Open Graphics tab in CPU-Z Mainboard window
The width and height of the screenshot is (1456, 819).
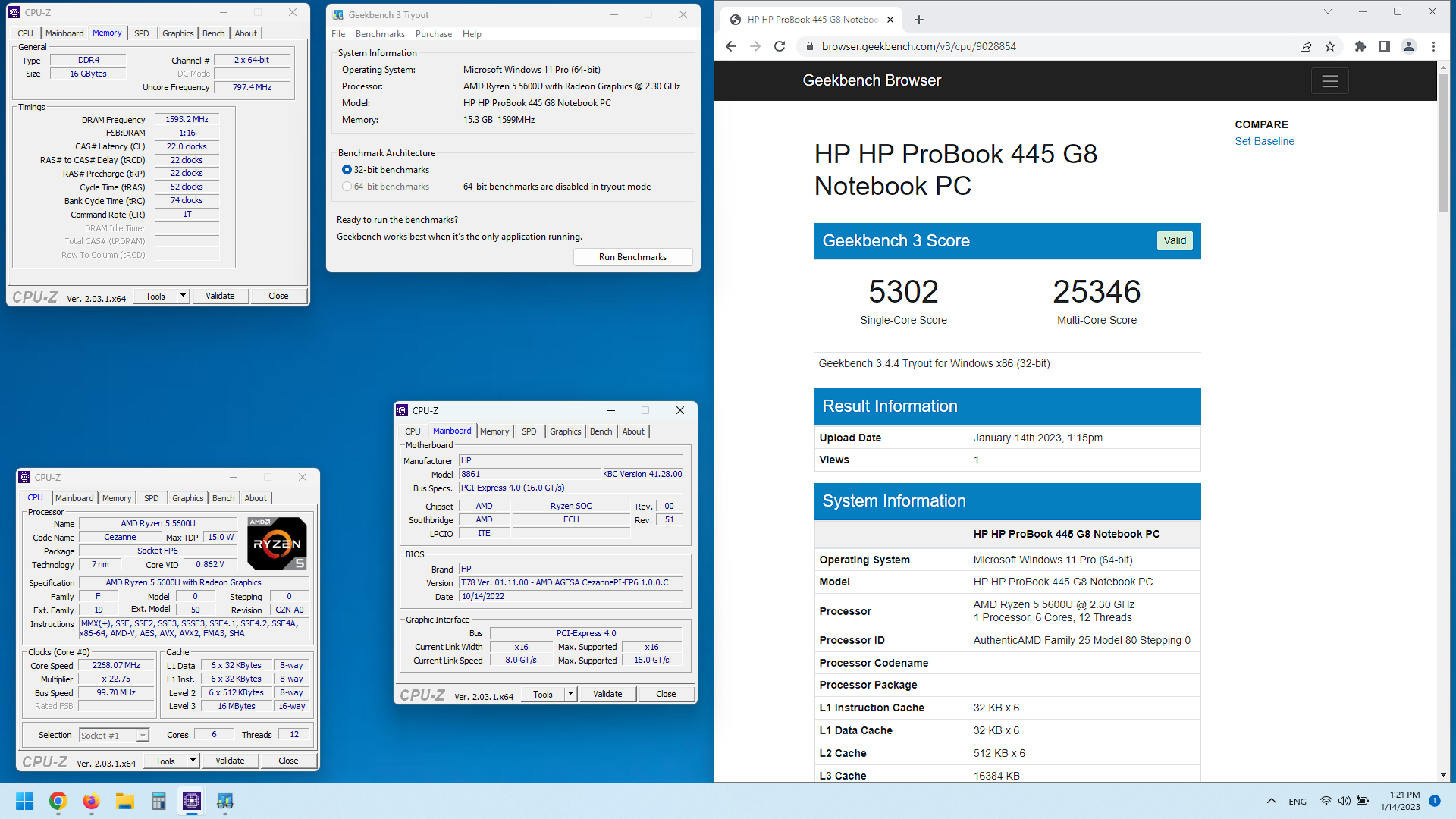566,431
